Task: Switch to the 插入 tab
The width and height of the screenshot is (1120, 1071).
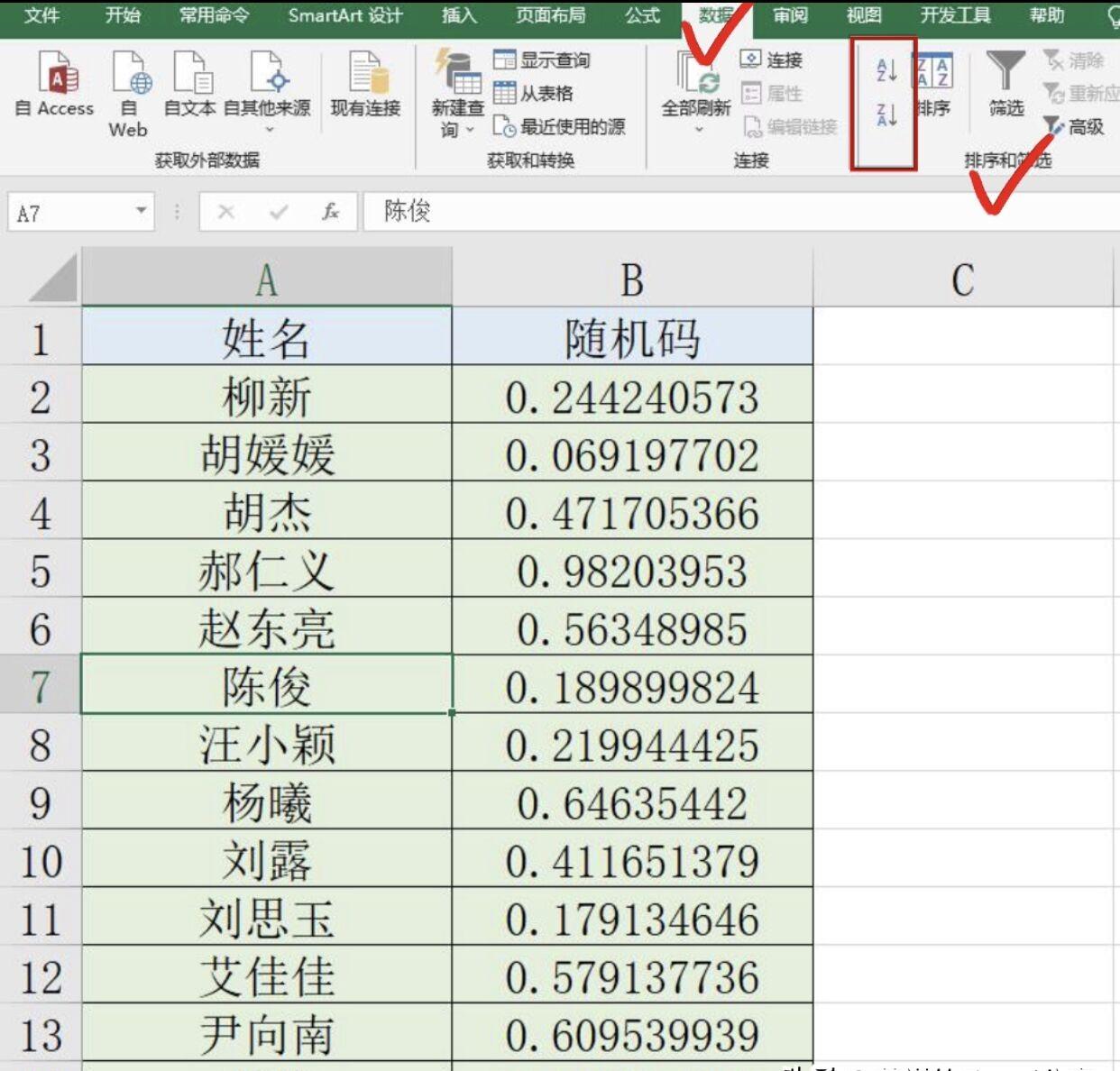Action: coord(459,15)
